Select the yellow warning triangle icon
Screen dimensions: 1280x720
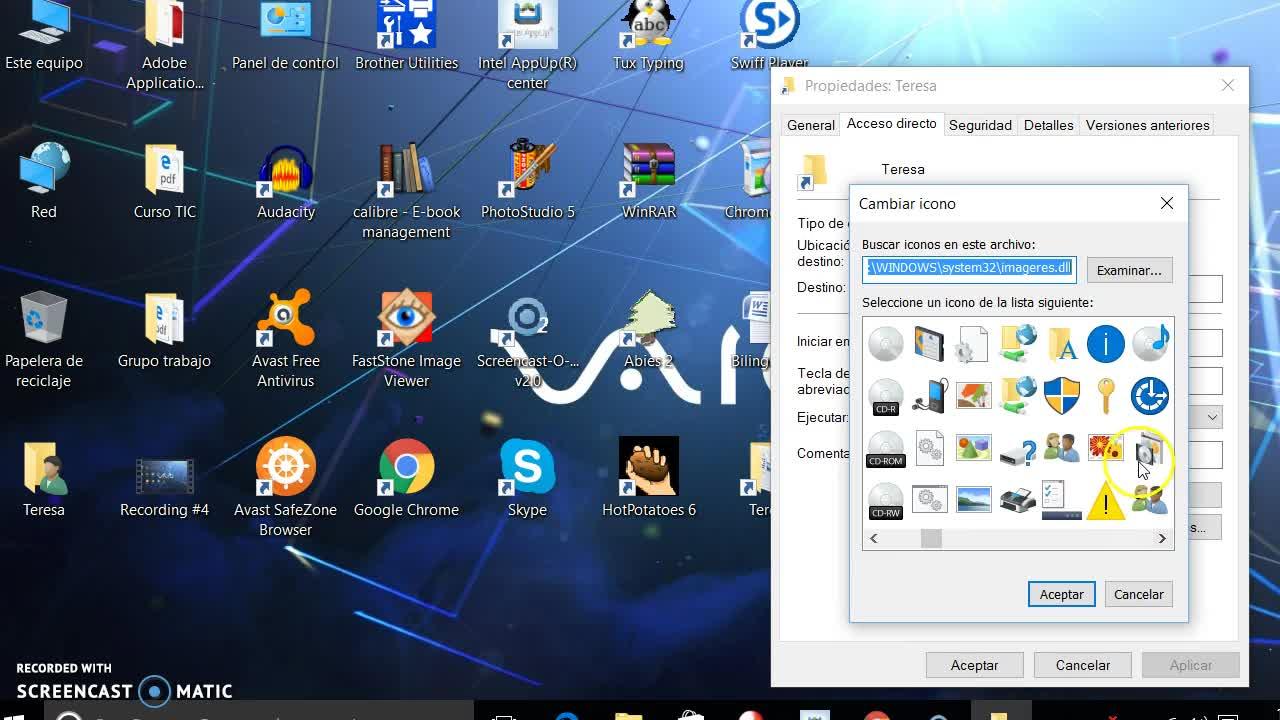(1105, 502)
